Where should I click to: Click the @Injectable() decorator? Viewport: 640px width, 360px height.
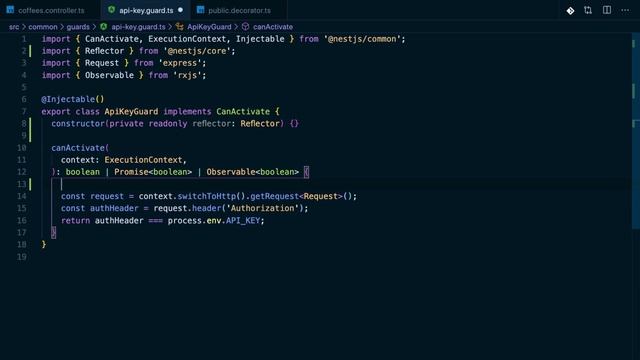click(x=73, y=100)
